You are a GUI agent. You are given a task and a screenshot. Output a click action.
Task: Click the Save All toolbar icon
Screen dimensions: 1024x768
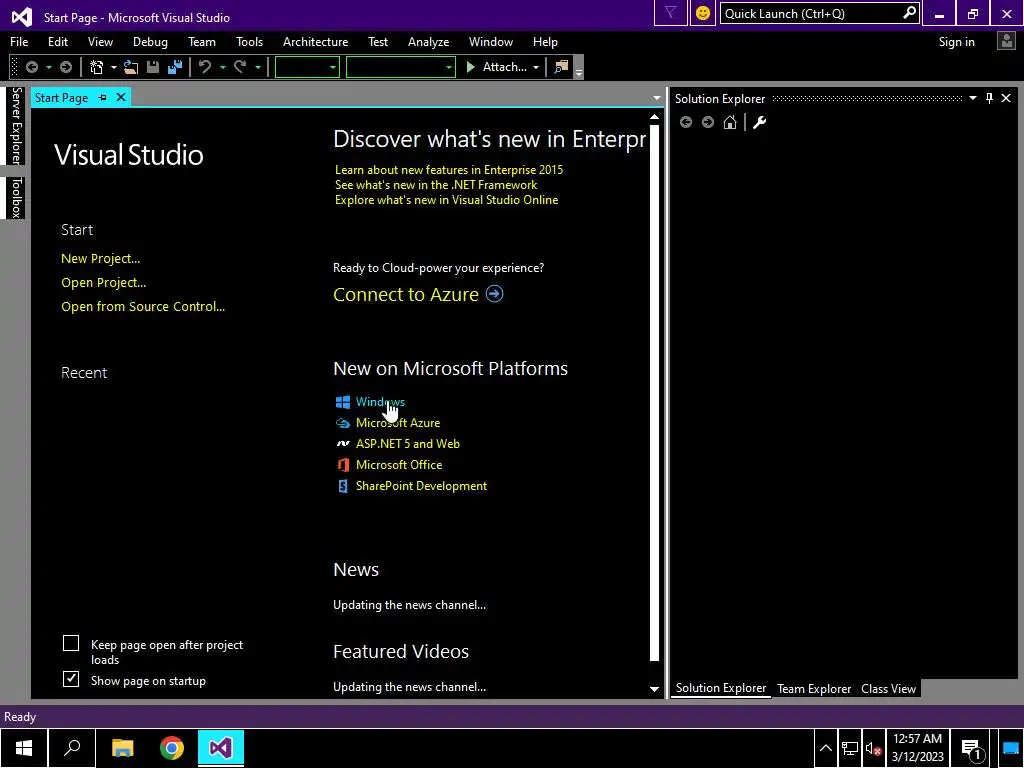tap(175, 67)
